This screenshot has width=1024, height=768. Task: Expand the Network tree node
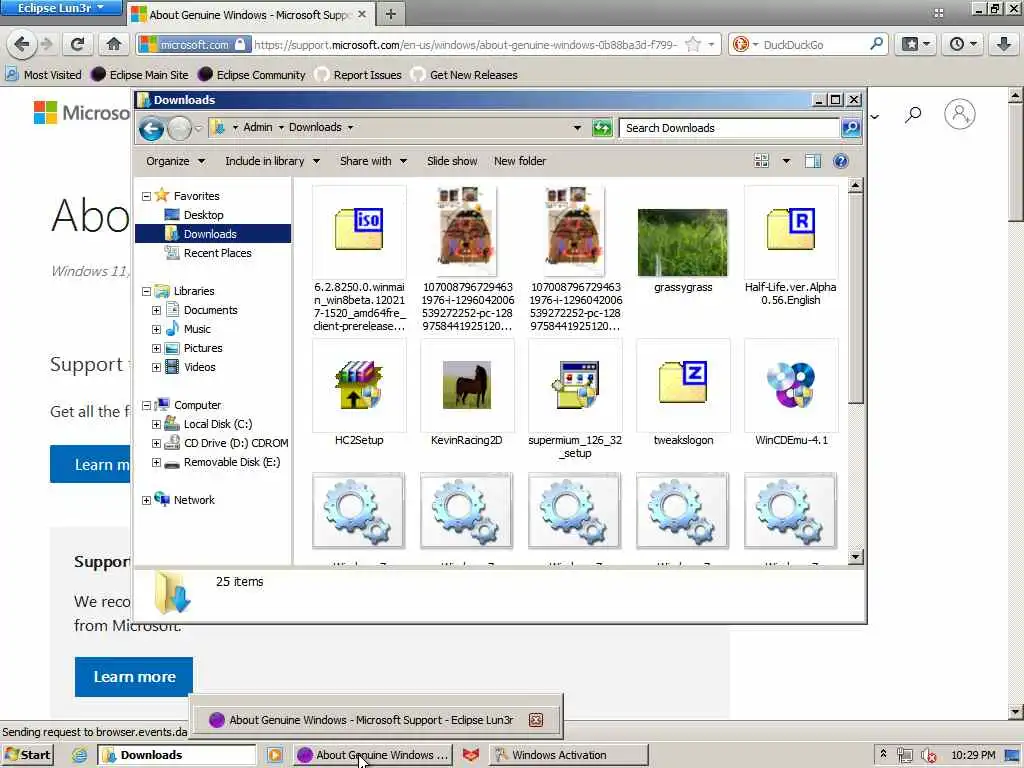(x=146, y=500)
